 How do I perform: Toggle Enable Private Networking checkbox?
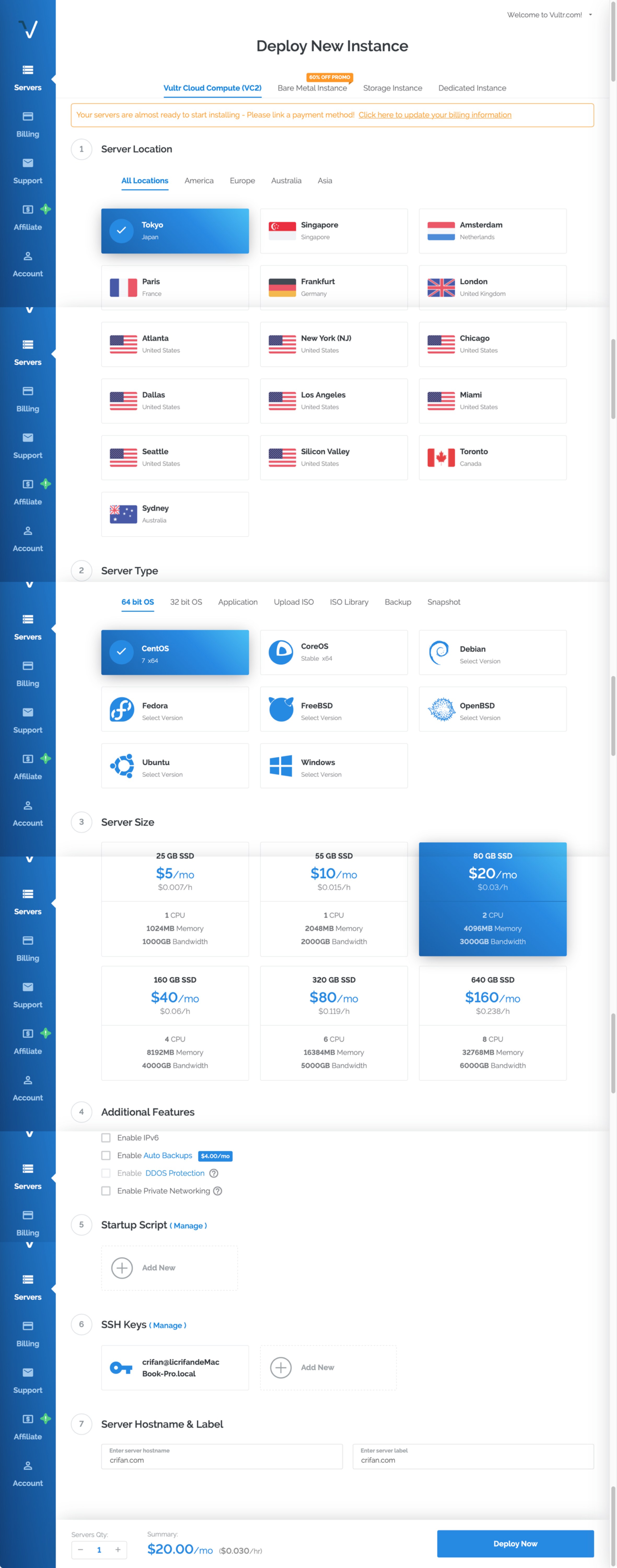(x=106, y=1191)
